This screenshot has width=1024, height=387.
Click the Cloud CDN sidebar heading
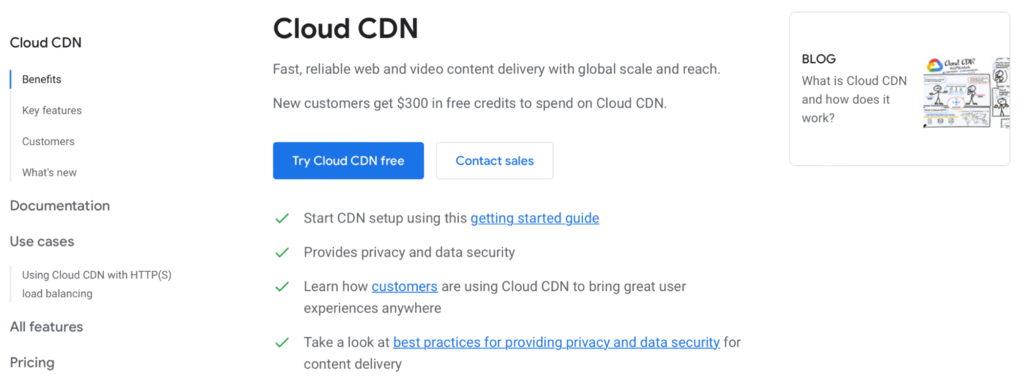click(x=46, y=43)
